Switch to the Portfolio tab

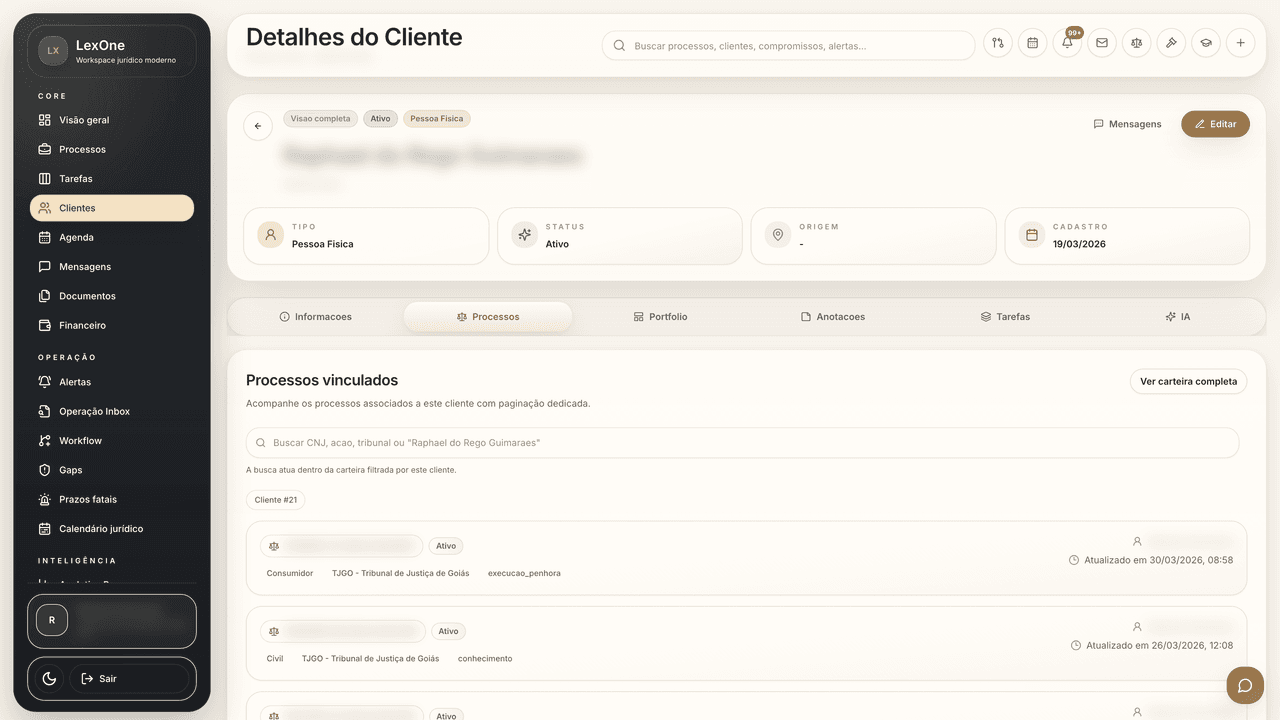coord(660,316)
